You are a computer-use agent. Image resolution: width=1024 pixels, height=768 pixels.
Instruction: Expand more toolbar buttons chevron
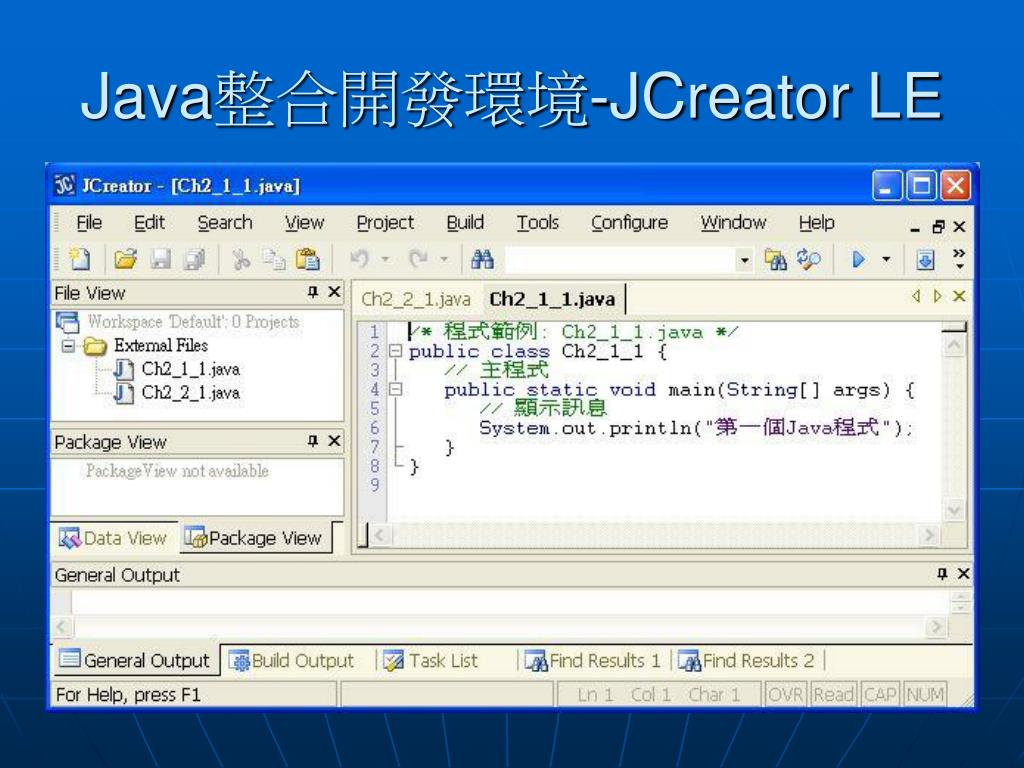[959, 259]
